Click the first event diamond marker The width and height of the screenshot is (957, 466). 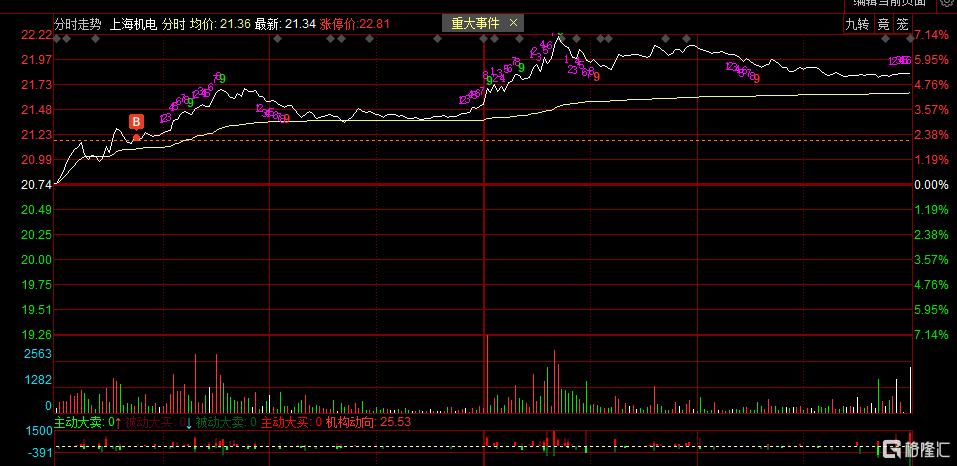click(x=57, y=38)
